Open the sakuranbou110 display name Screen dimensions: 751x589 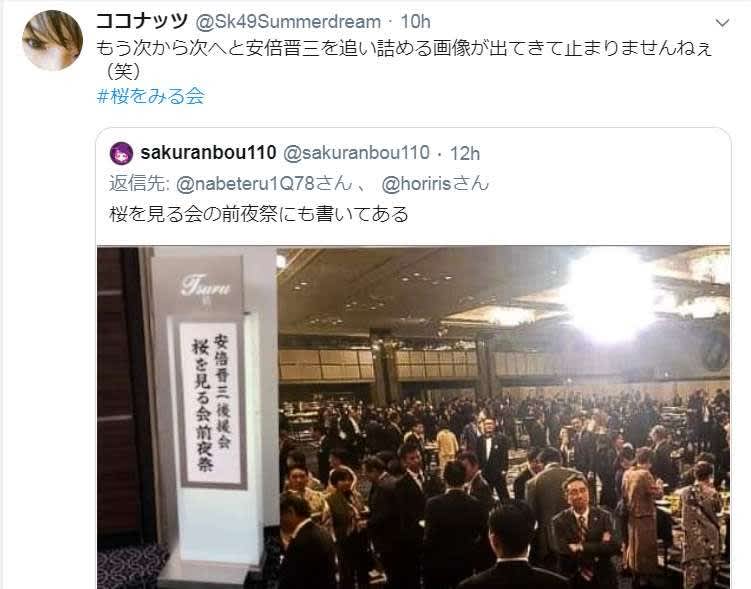pos(208,153)
